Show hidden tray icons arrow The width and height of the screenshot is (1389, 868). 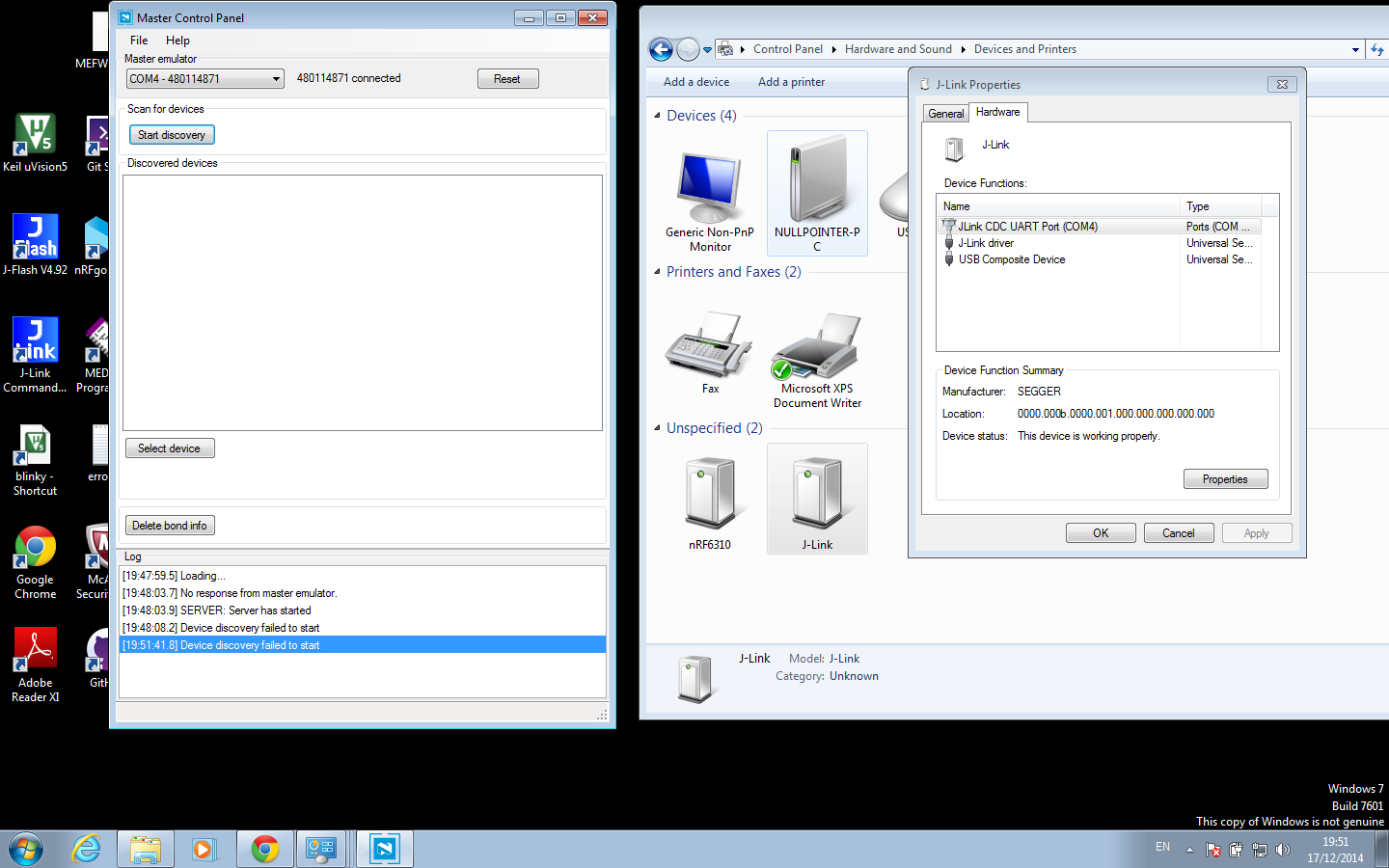[x=1189, y=850]
